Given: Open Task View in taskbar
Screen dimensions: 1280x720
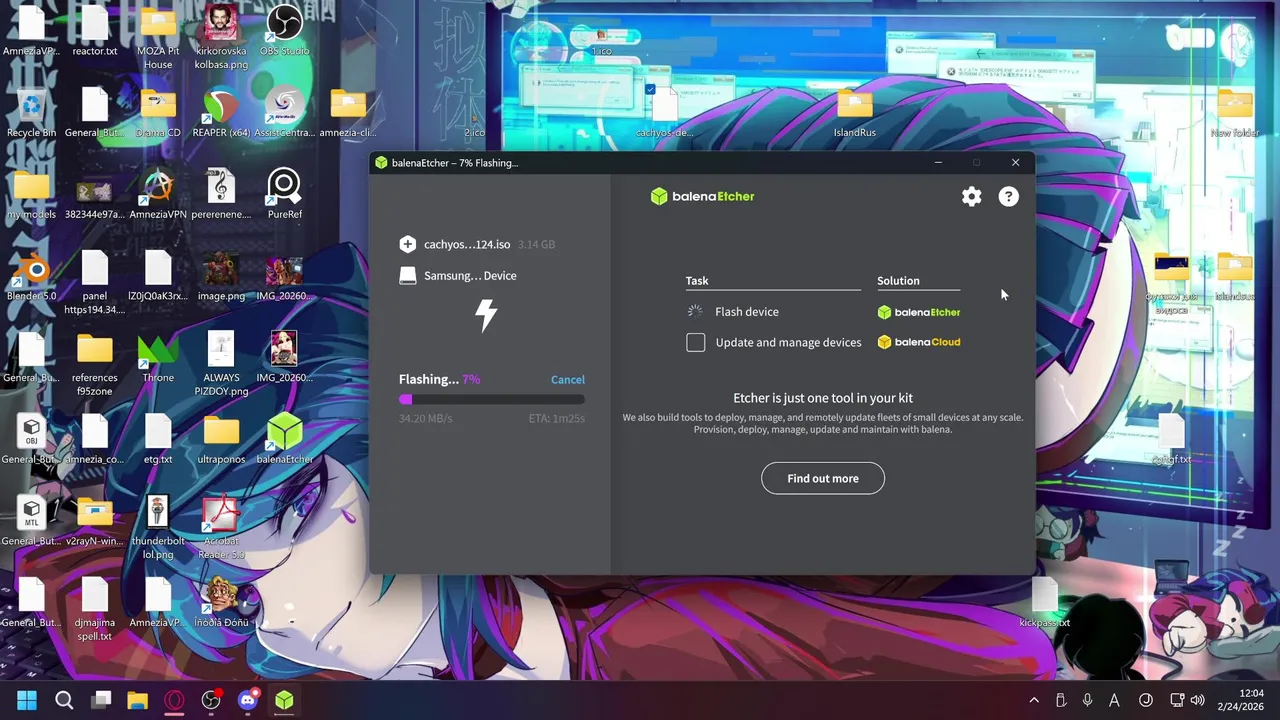Looking at the screenshot, I should [101, 700].
